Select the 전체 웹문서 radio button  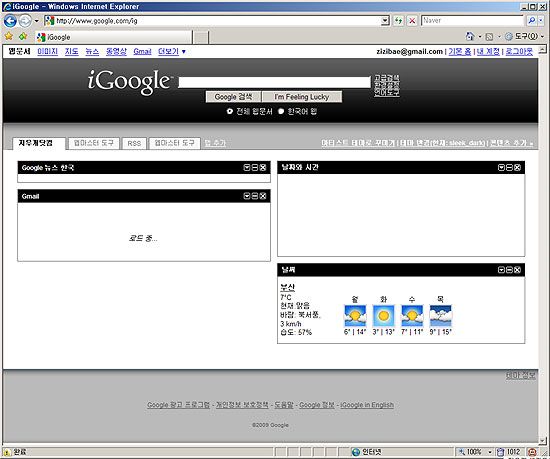click(x=229, y=111)
